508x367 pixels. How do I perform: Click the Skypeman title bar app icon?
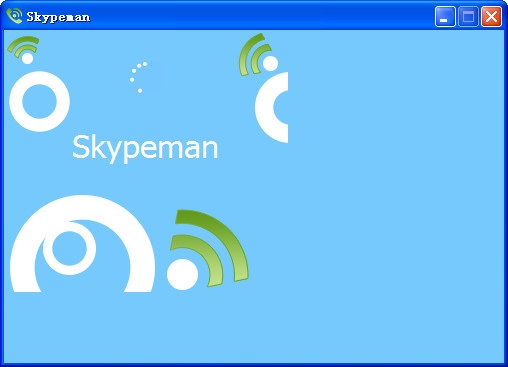14,16
